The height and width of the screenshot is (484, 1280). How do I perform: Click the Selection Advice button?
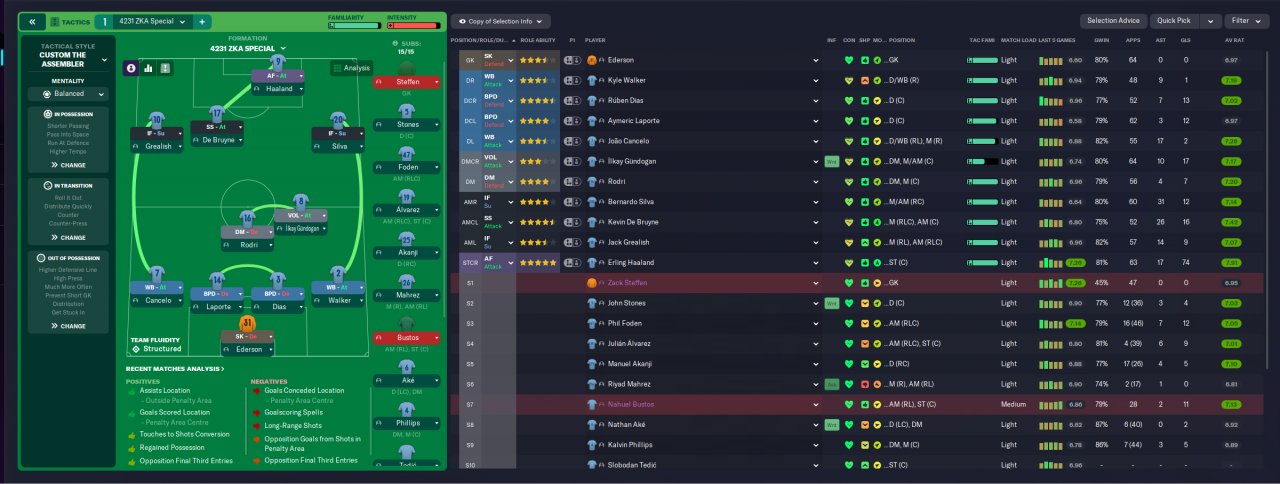click(x=1113, y=20)
